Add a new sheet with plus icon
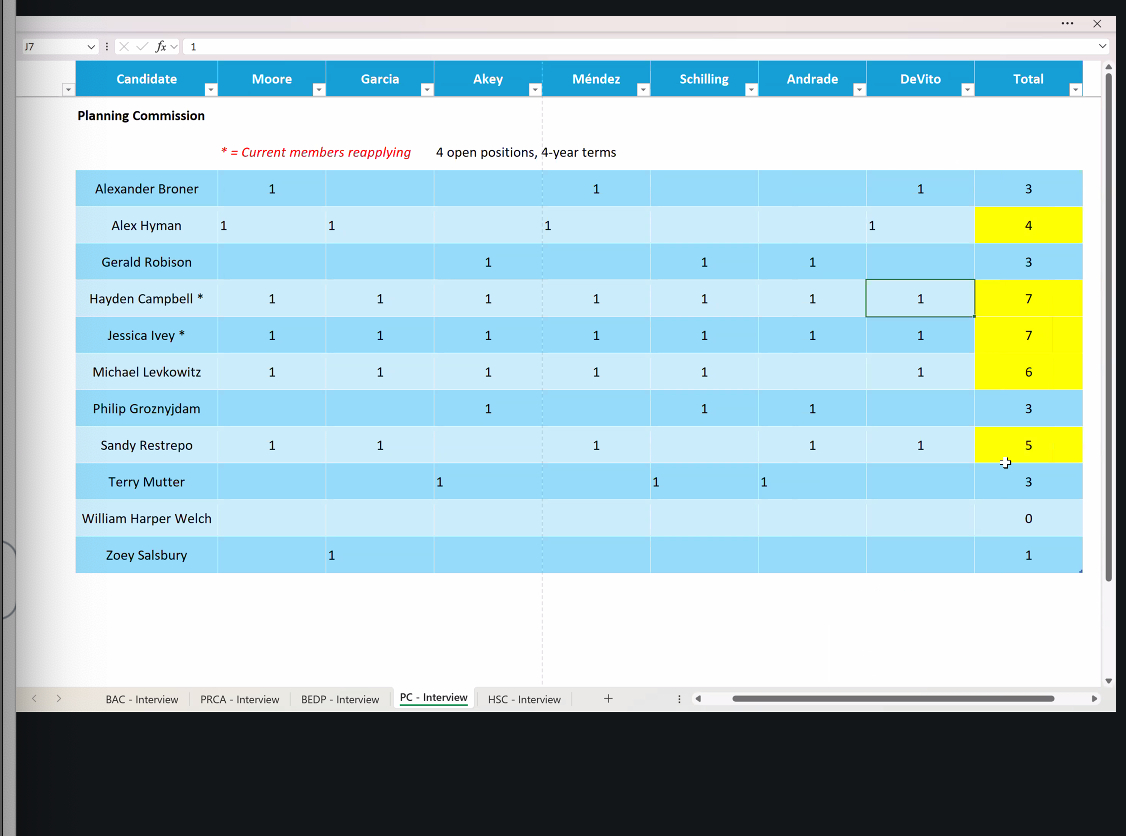Image resolution: width=1126 pixels, height=836 pixels. (x=608, y=699)
